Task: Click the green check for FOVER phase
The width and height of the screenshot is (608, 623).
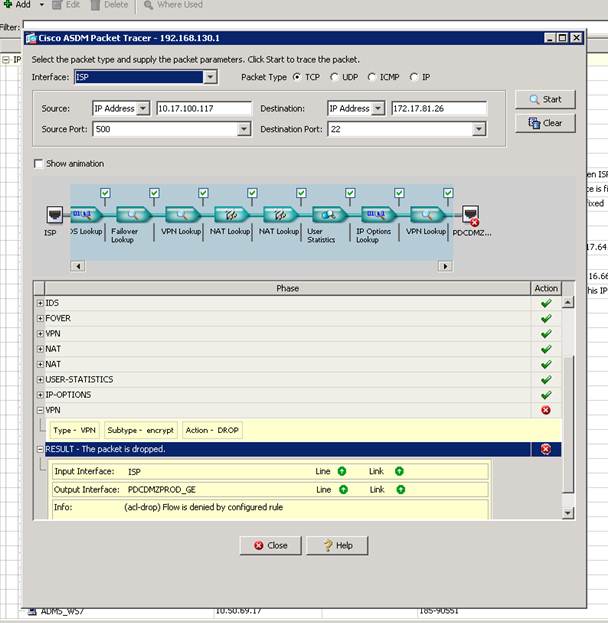Action: tap(546, 318)
